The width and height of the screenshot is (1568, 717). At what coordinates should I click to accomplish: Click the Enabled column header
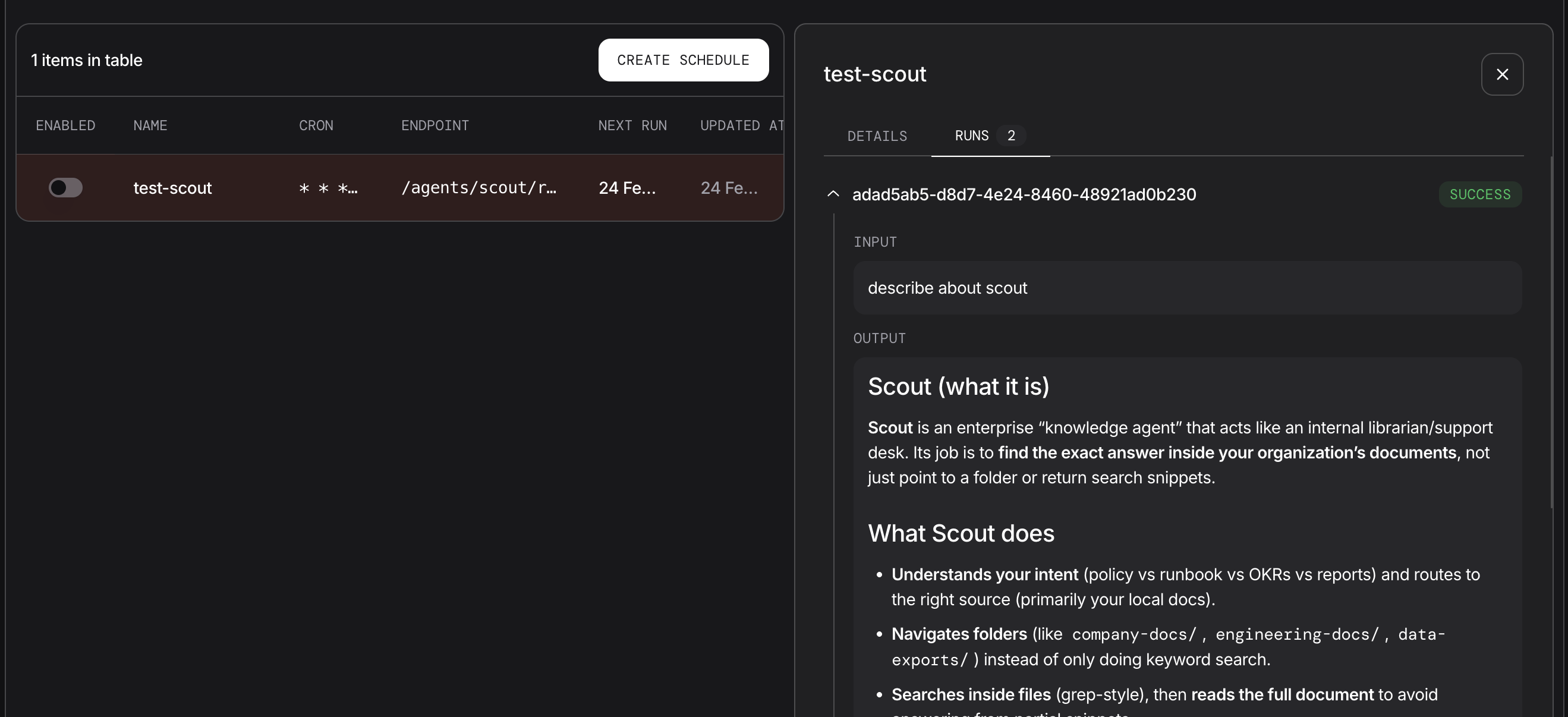pyautogui.click(x=65, y=125)
